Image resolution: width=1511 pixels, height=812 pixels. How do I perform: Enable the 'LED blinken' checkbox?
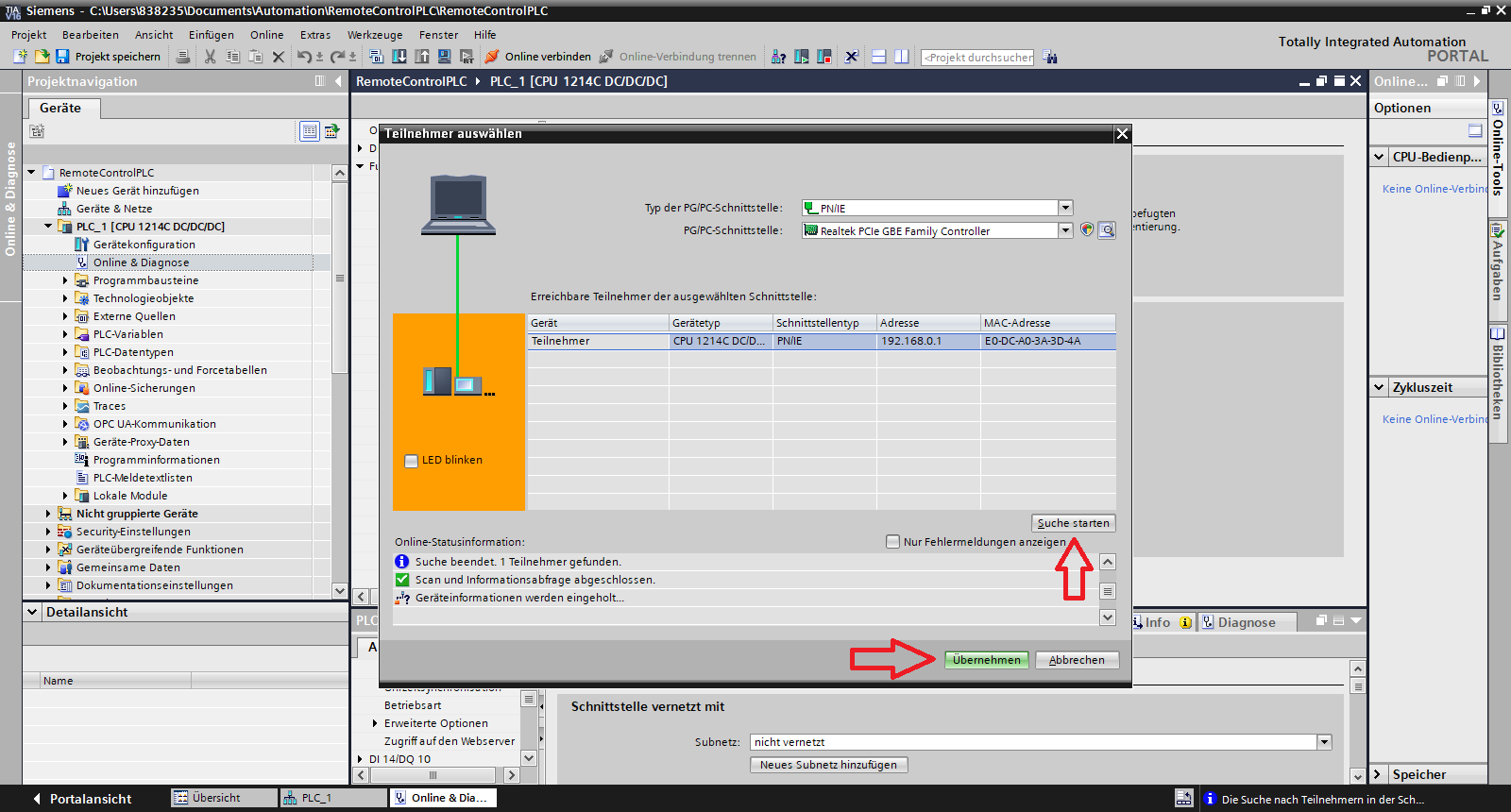click(x=411, y=461)
